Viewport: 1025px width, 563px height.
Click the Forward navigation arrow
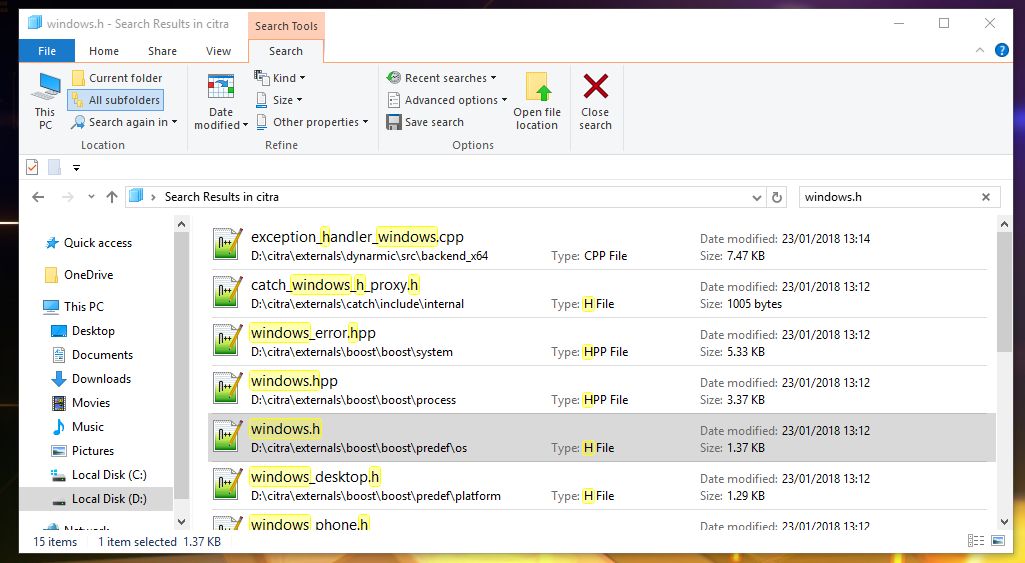tap(67, 197)
